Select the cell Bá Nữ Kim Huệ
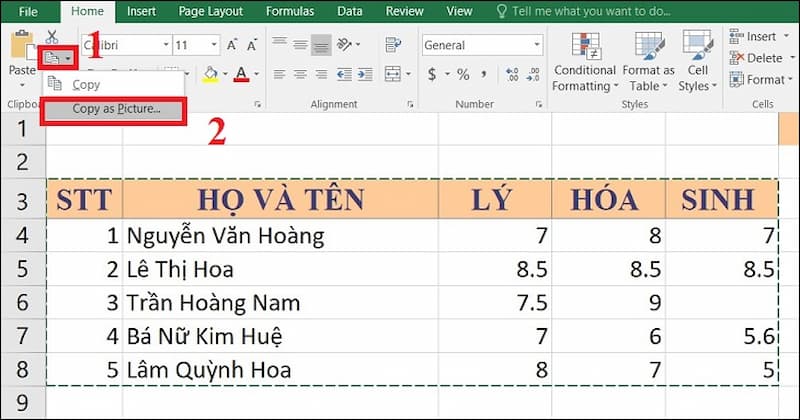The width and height of the screenshot is (800, 420). pos(280,336)
